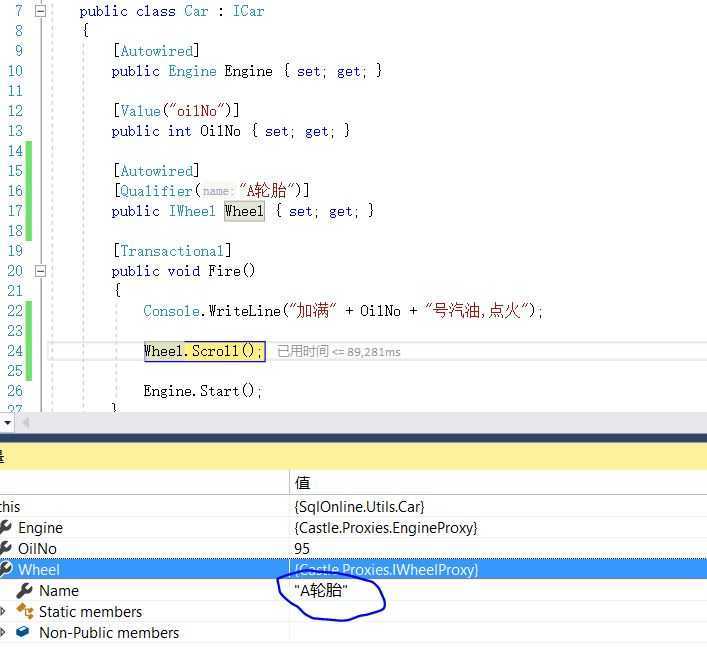Click the {Castle.Proxies.IWheelProxy} value
The image size is (707, 649).
(x=386, y=569)
